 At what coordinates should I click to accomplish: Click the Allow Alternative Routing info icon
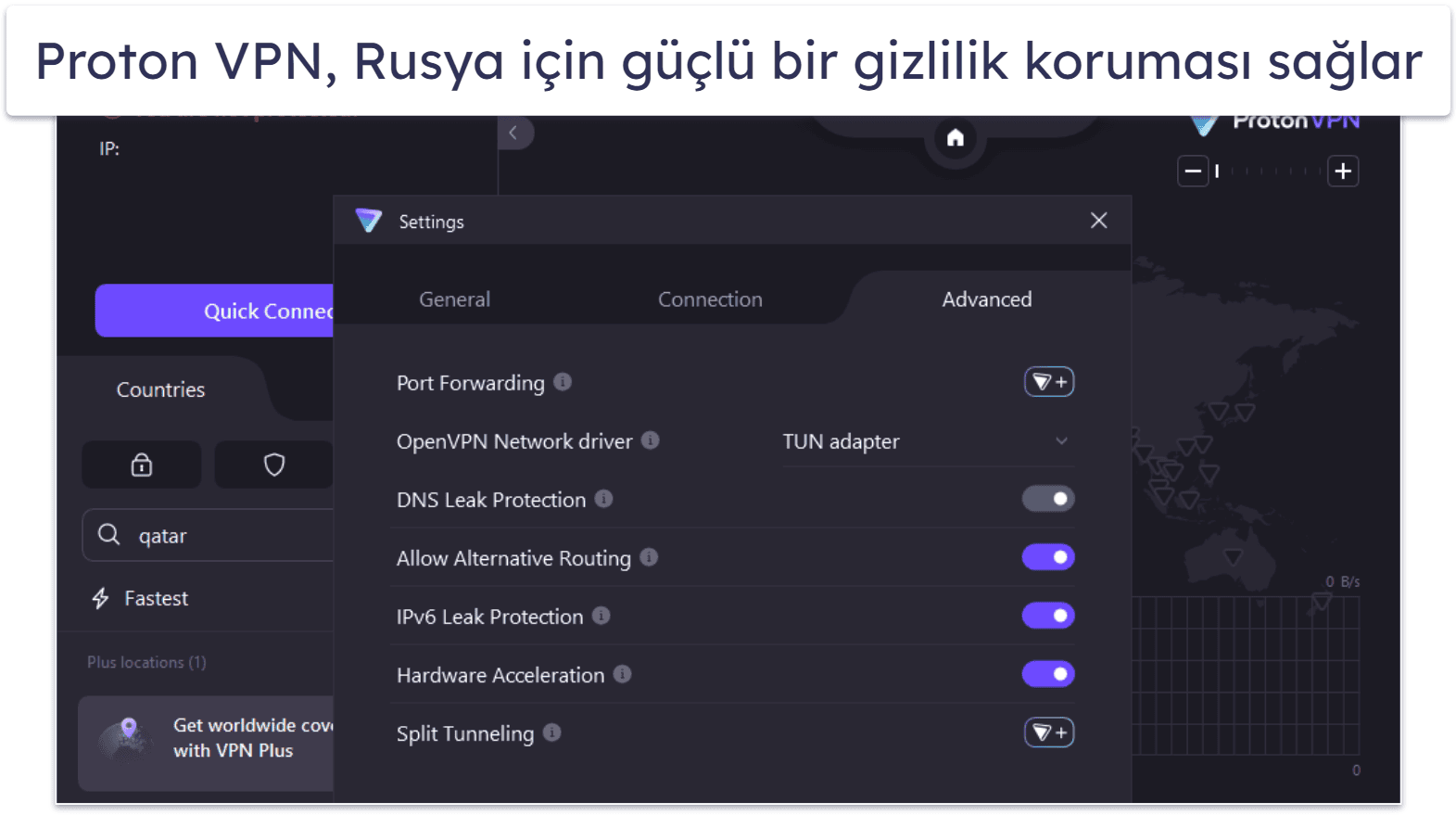point(649,557)
